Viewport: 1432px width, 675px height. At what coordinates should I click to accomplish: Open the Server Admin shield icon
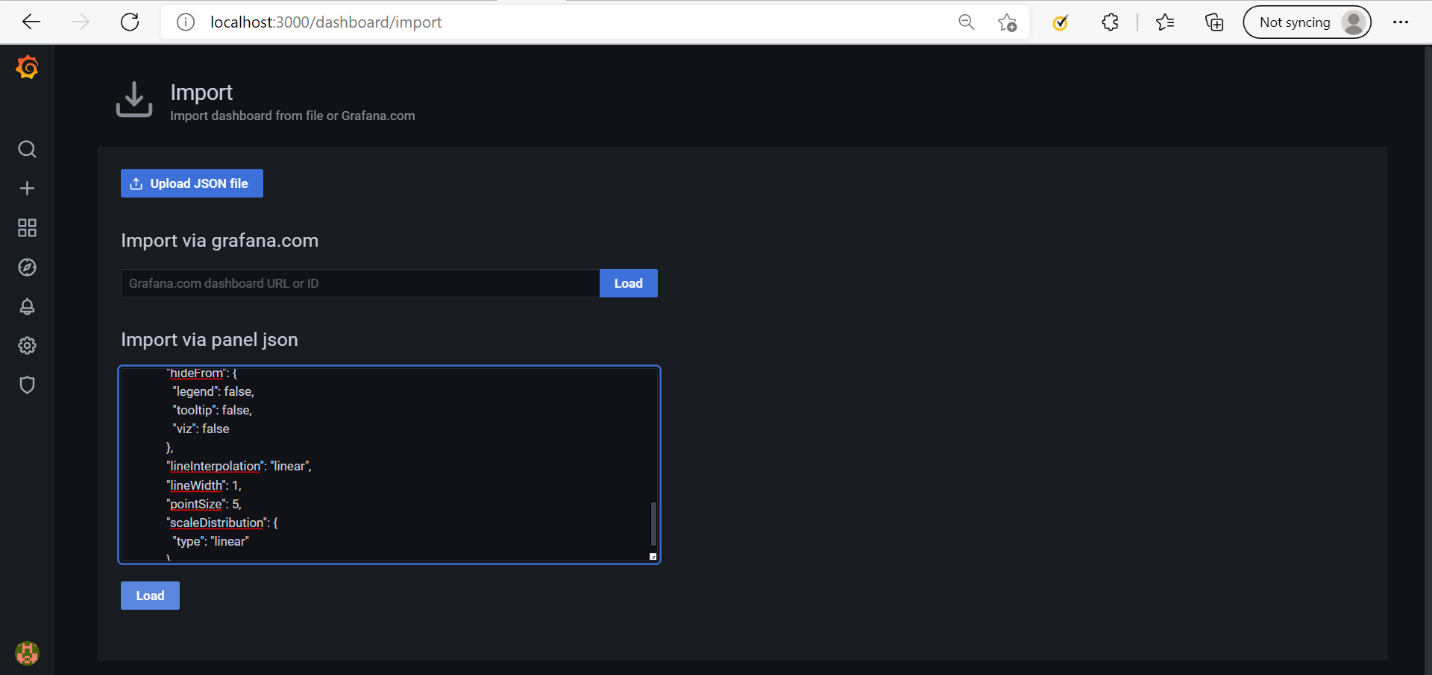pyautogui.click(x=27, y=385)
